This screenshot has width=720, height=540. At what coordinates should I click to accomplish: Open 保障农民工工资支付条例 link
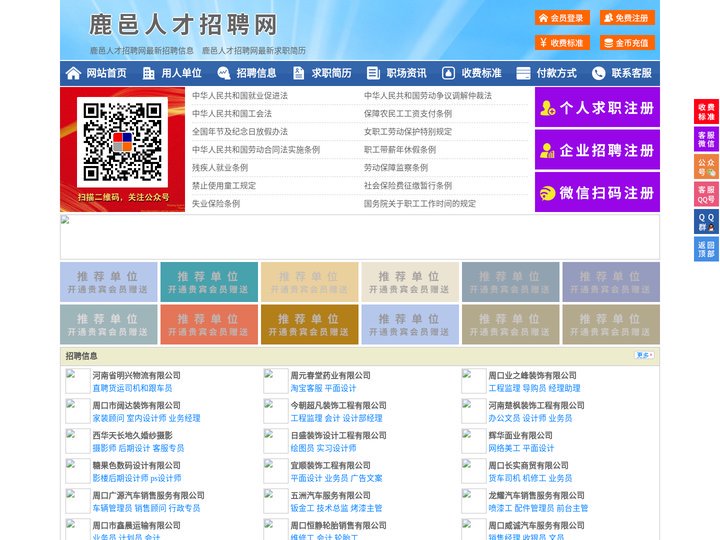tap(408, 113)
